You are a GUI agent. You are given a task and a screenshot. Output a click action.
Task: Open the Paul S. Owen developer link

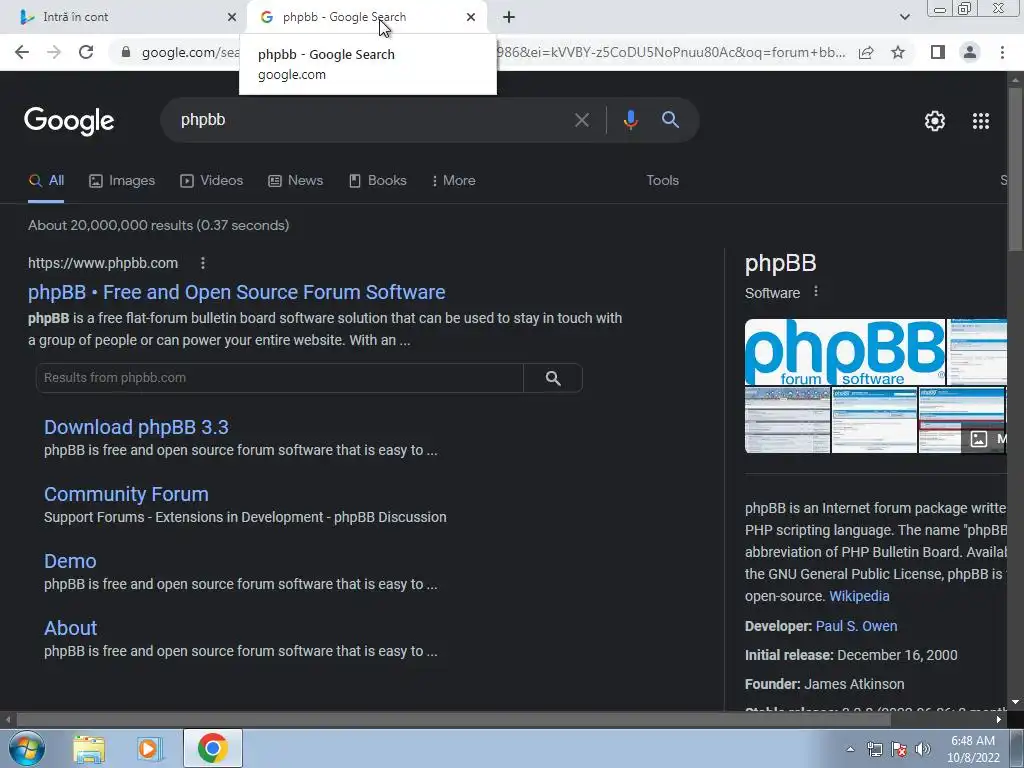click(856, 626)
